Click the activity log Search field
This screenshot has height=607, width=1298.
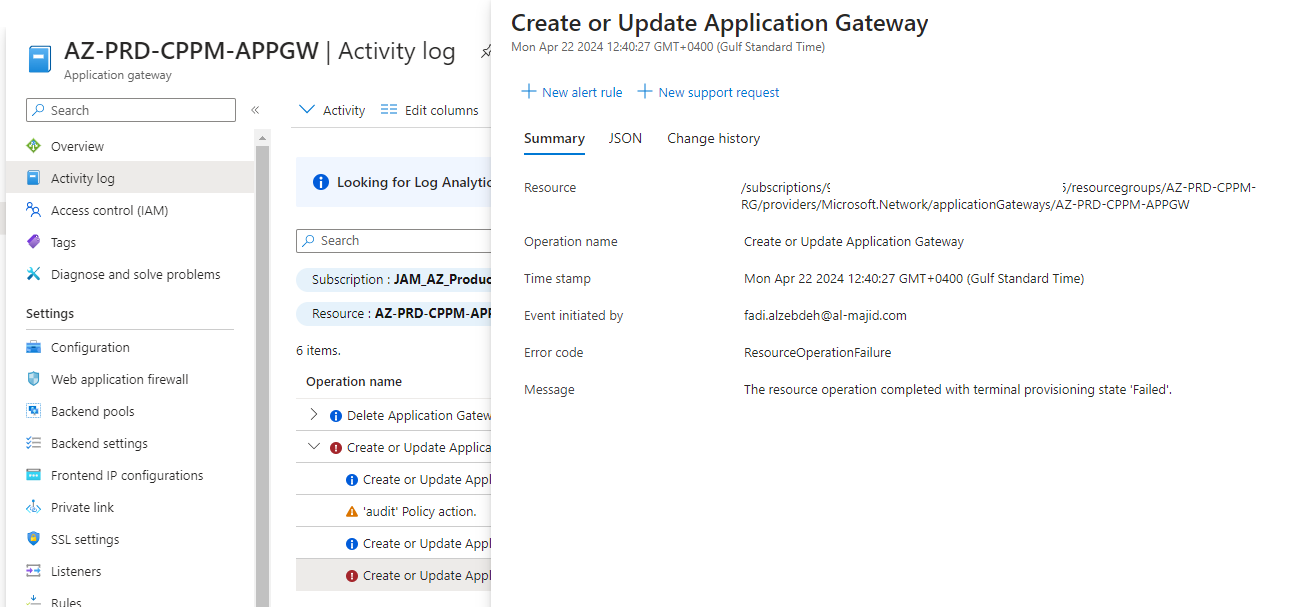pyautogui.click(x=394, y=241)
